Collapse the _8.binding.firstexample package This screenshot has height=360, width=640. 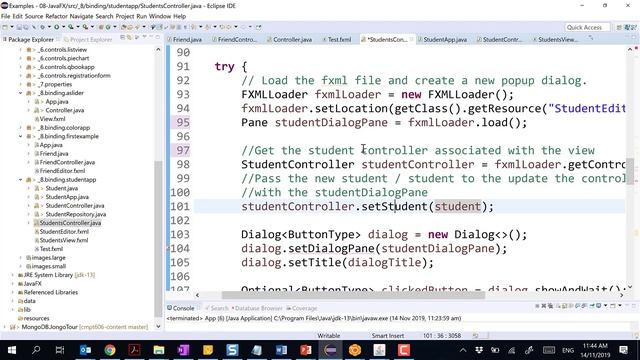(20, 136)
